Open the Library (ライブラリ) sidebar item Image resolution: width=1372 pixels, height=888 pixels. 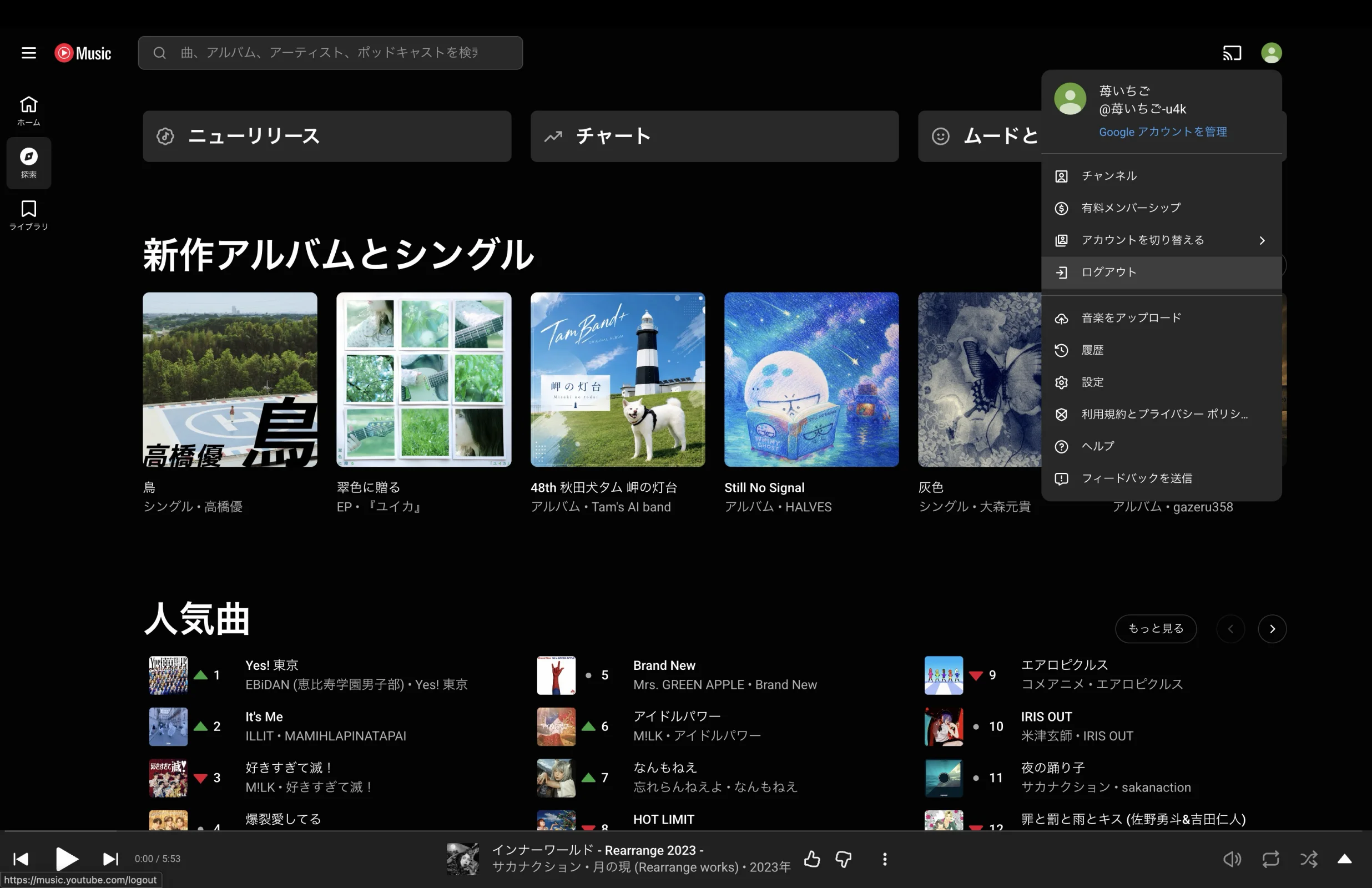click(29, 215)
